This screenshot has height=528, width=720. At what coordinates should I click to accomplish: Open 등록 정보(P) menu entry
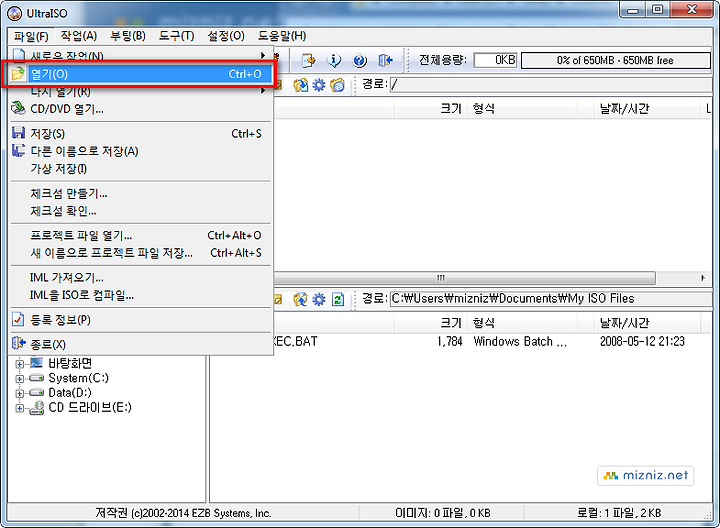pos(141,320)
